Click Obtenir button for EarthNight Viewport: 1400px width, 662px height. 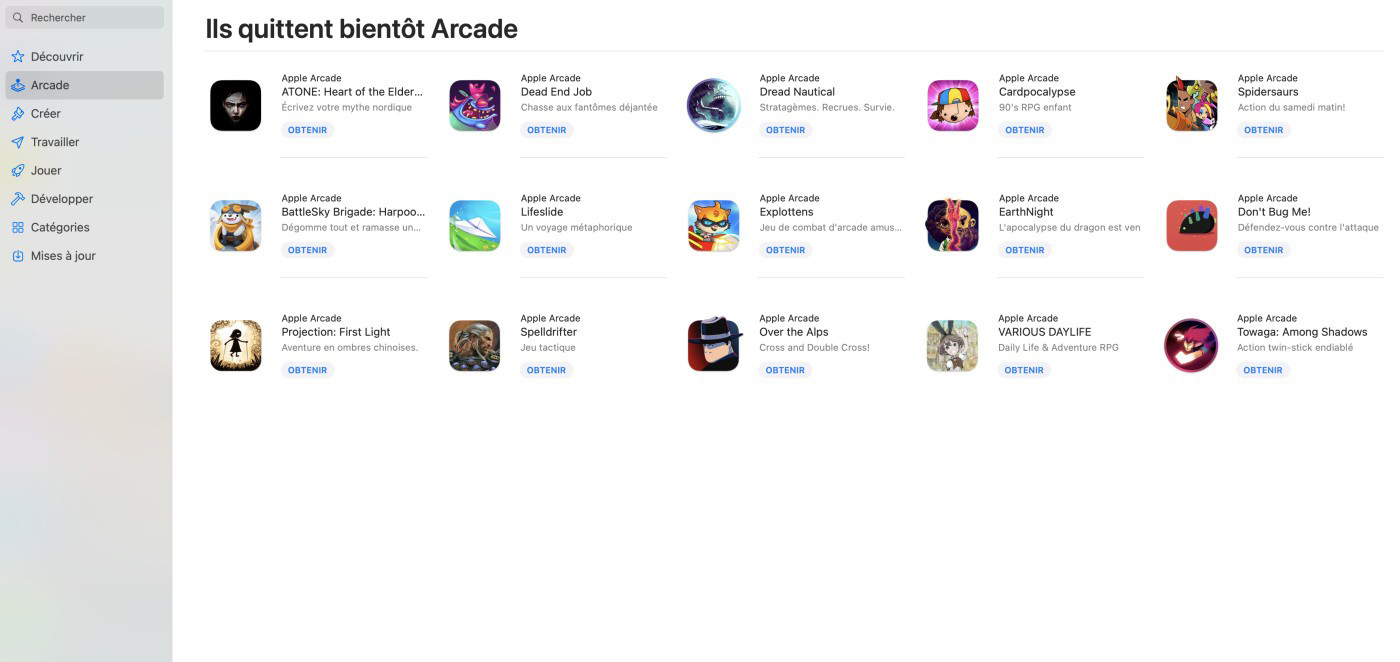1025,250
